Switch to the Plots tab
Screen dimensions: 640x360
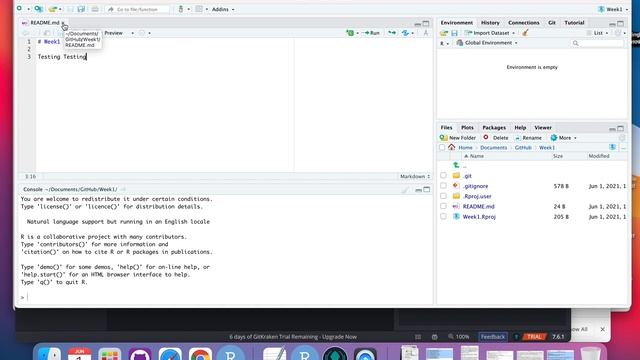pos(467,128)
